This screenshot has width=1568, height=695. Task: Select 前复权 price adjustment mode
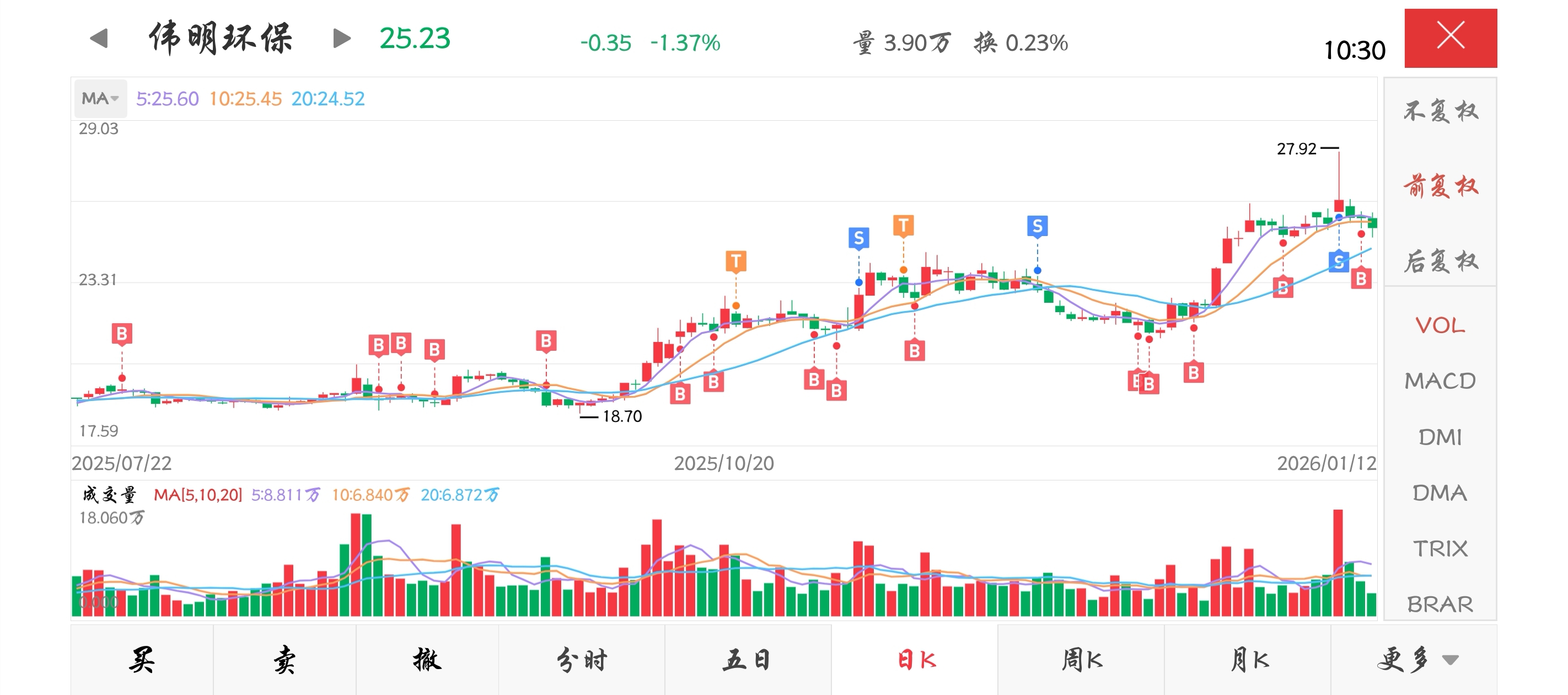(x=1440, y=186)
